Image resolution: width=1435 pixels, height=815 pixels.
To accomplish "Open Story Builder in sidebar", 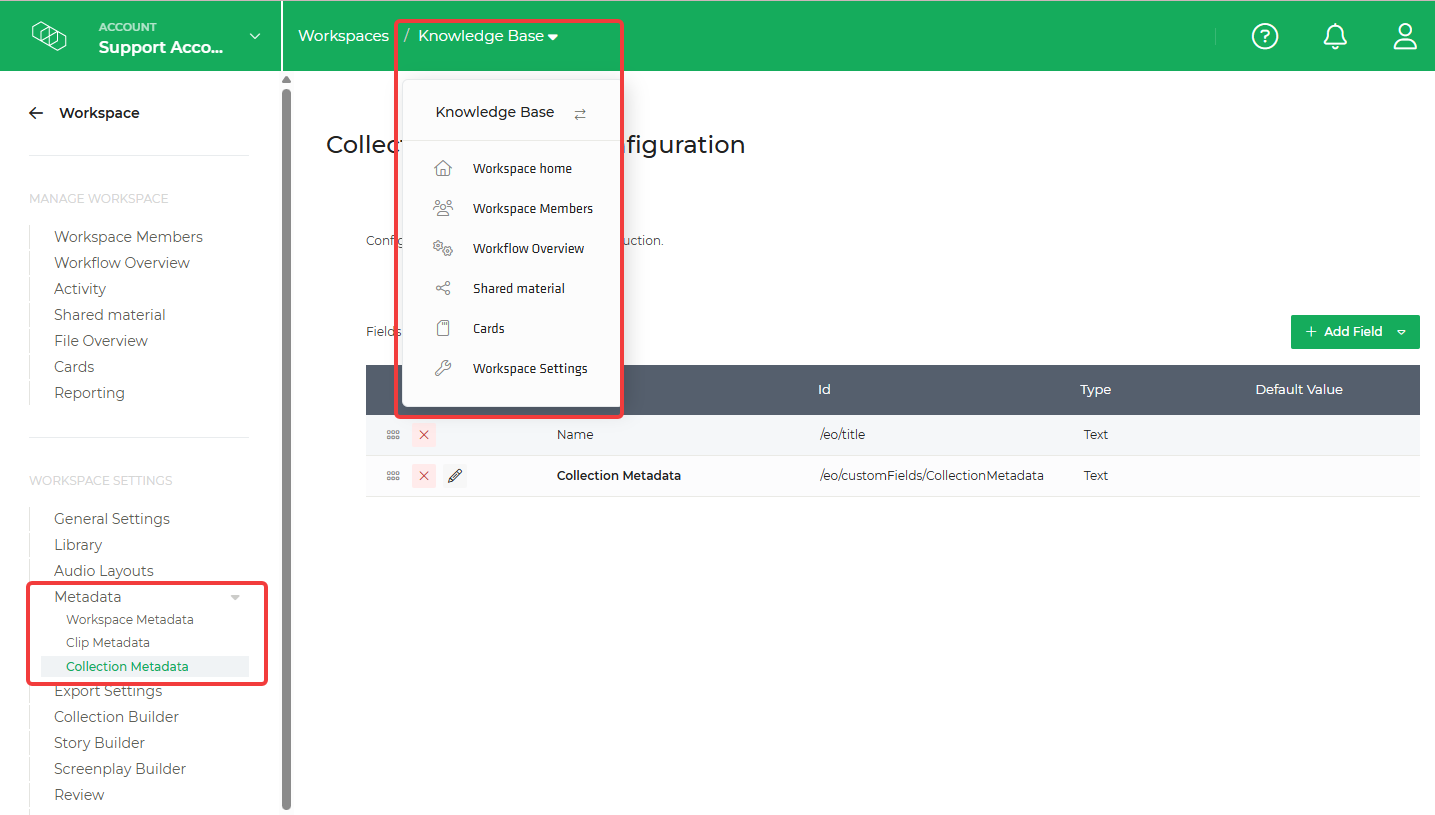I will (x=99, y=743).
